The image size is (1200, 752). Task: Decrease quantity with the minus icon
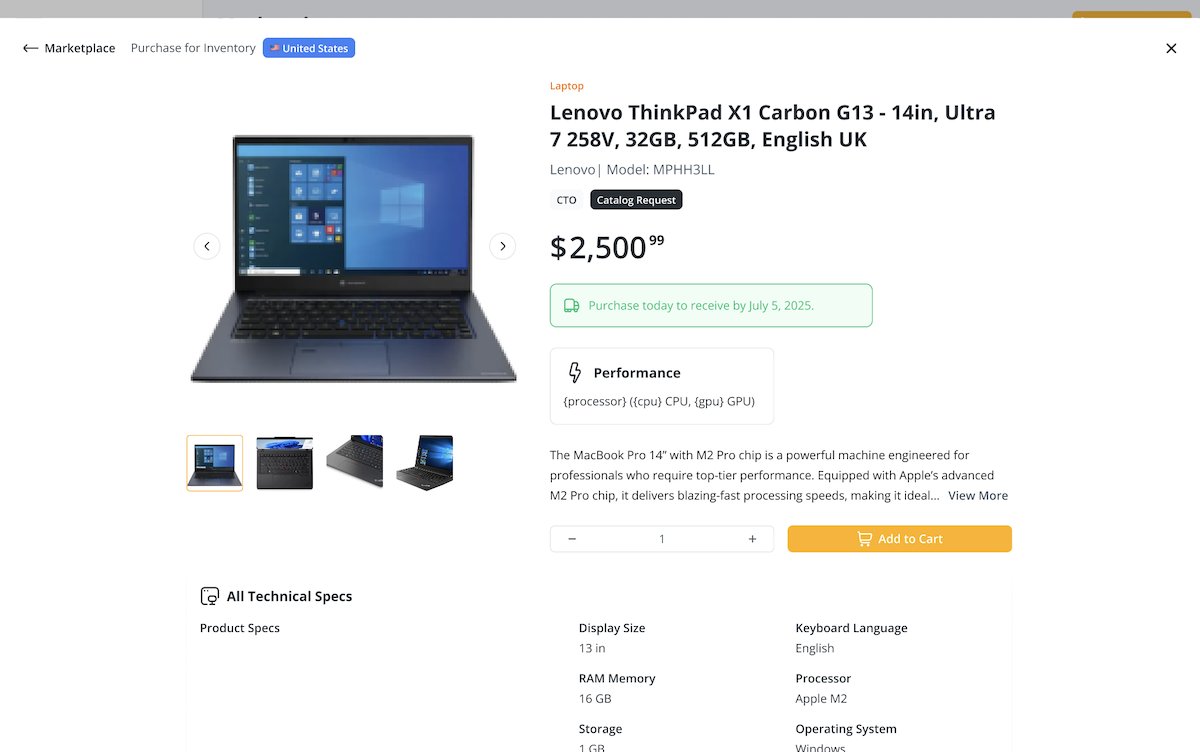(x=572, y=539)
